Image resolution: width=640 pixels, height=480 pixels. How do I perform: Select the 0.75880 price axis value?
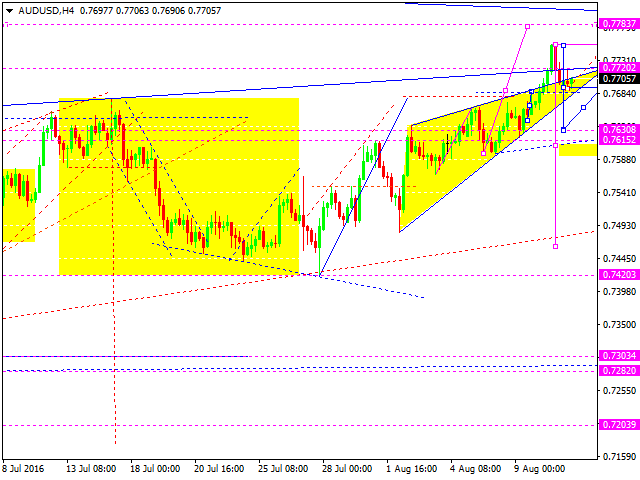point(619,159)
